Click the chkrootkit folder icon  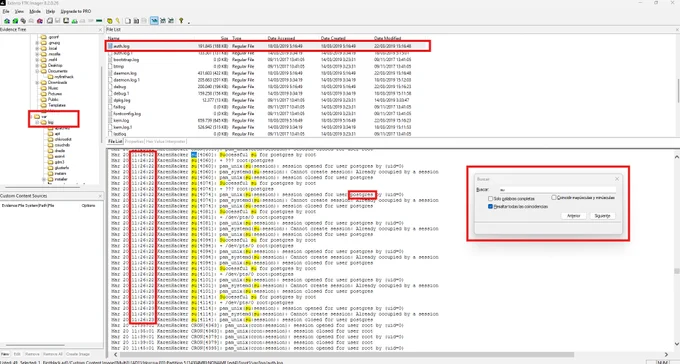click(x=51, y=139)
